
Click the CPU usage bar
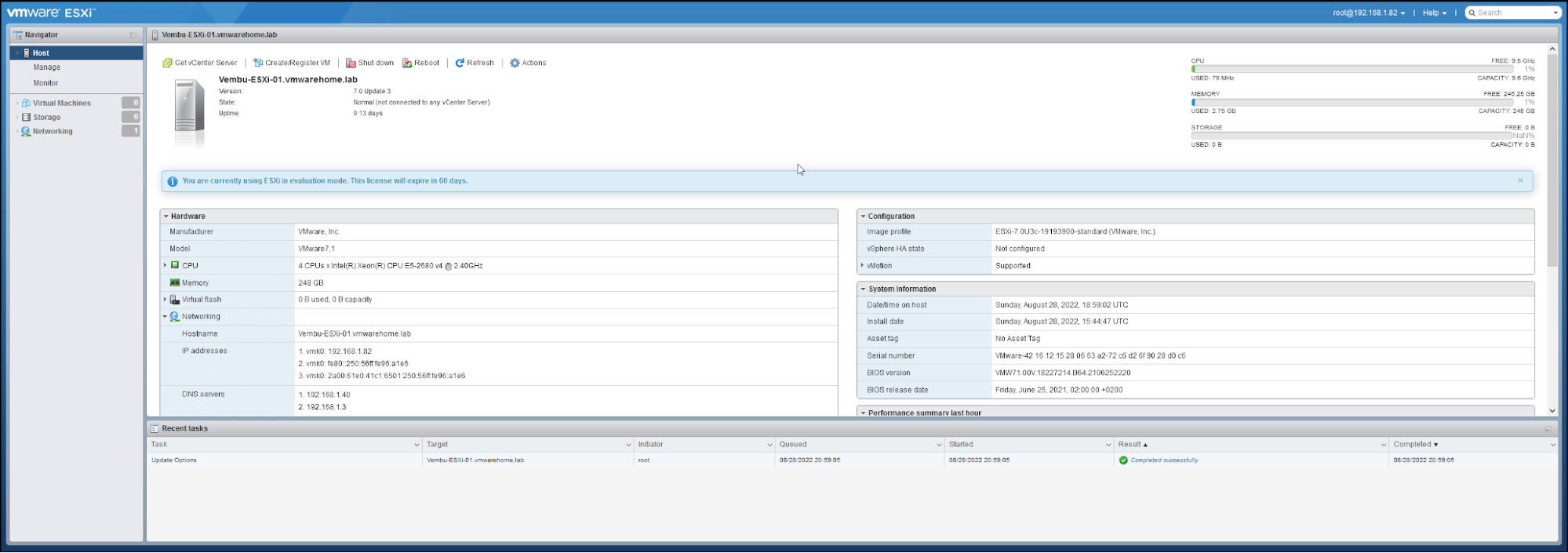coord(1352,69)
